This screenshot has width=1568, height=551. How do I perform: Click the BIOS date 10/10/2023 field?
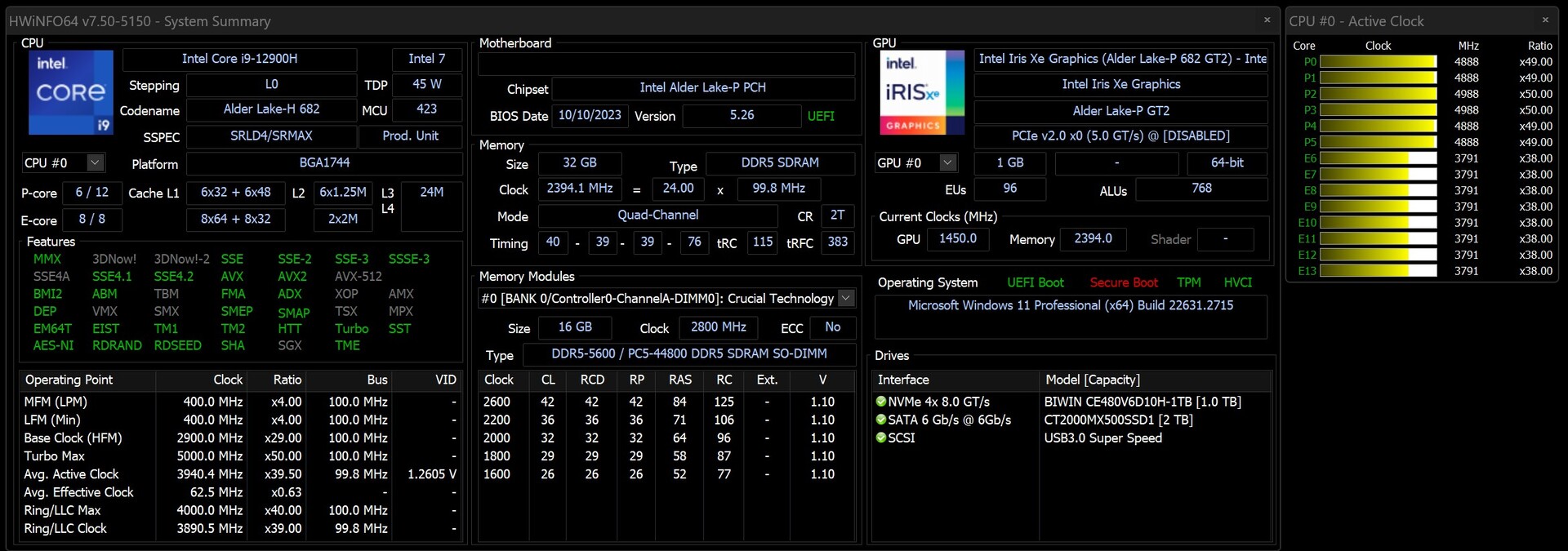(590, 116)
